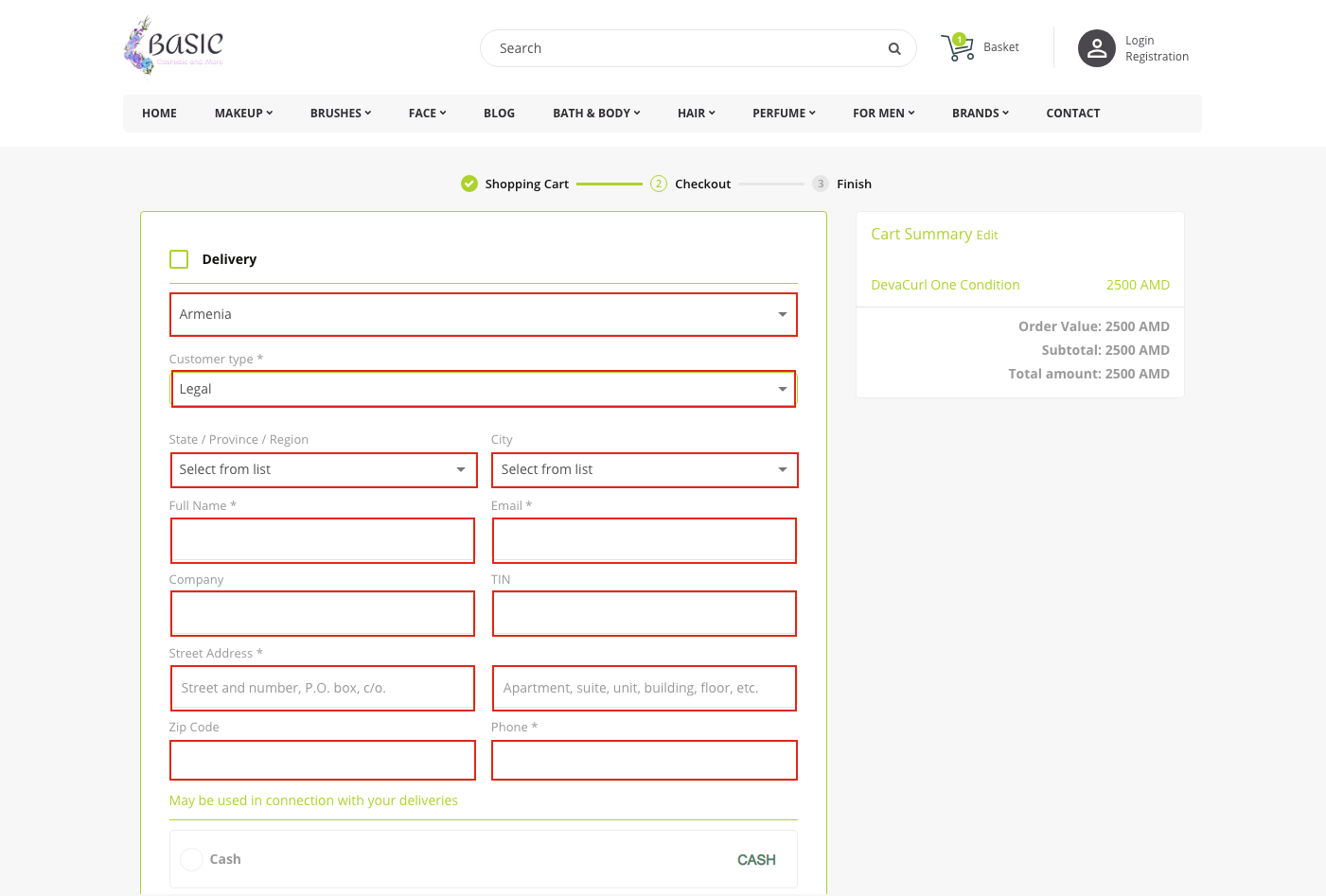Screen dimensions: 1326x896
Task: Click the Apartment, suite, unit field
Action: (x=645, y=688)
